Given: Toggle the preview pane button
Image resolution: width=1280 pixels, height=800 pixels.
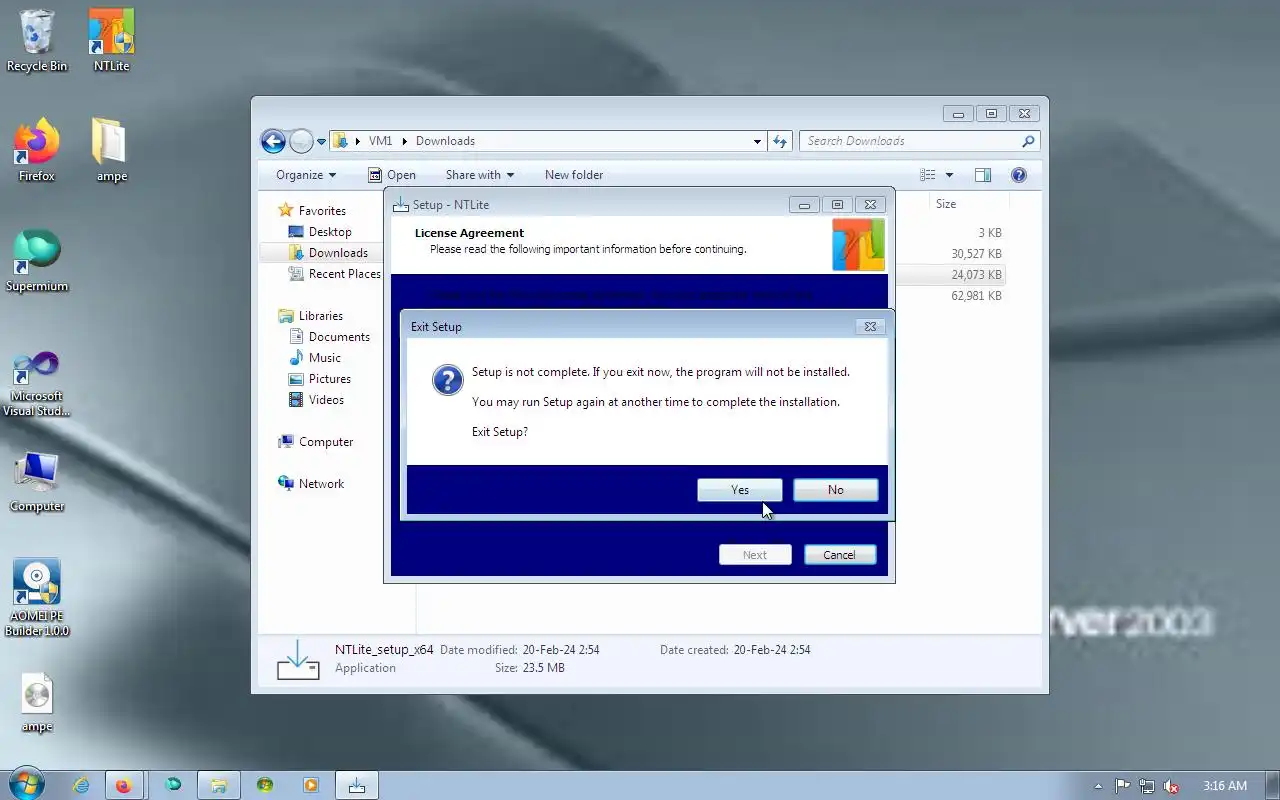Looking at the screenshot, I should coord(983,175).
